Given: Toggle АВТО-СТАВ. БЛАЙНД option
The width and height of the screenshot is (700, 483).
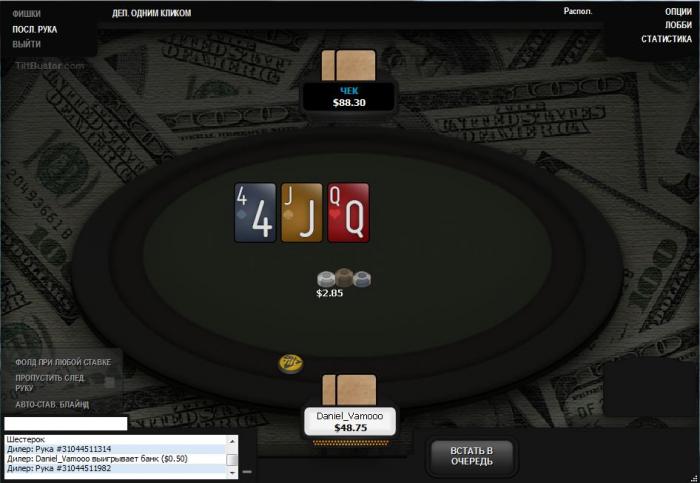Looking at the screenshot, I should 52,404.
